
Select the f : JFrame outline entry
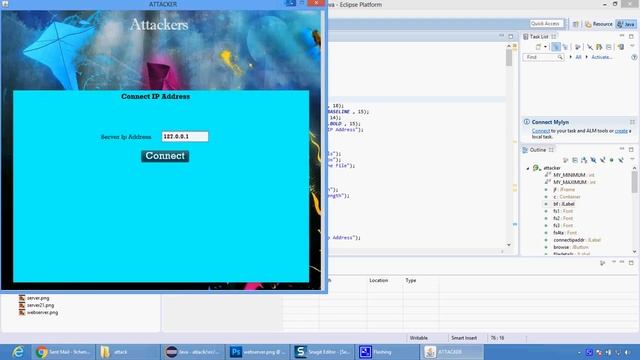[564, 189]
